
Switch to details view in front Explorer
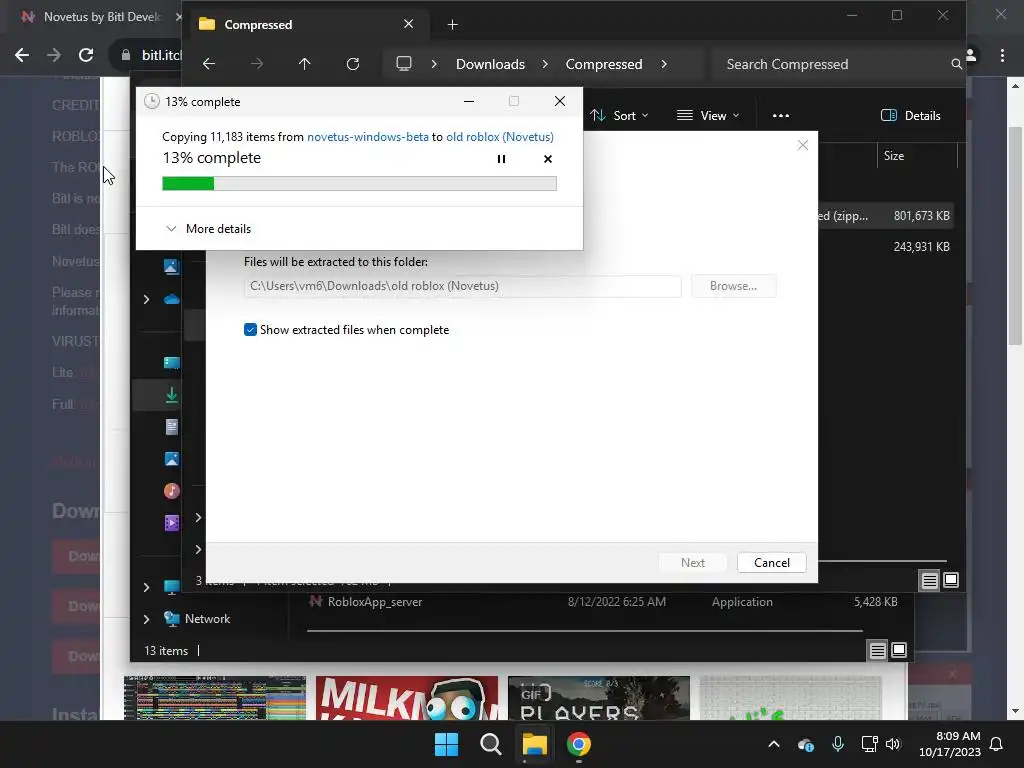coord(929,580)
